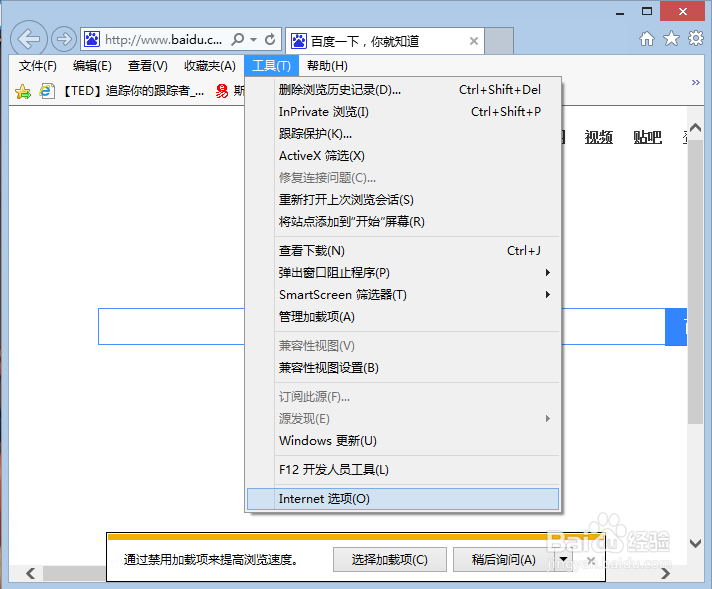Click the browser Forward arrow button
The image size is (712, 589).
(64, 39)
